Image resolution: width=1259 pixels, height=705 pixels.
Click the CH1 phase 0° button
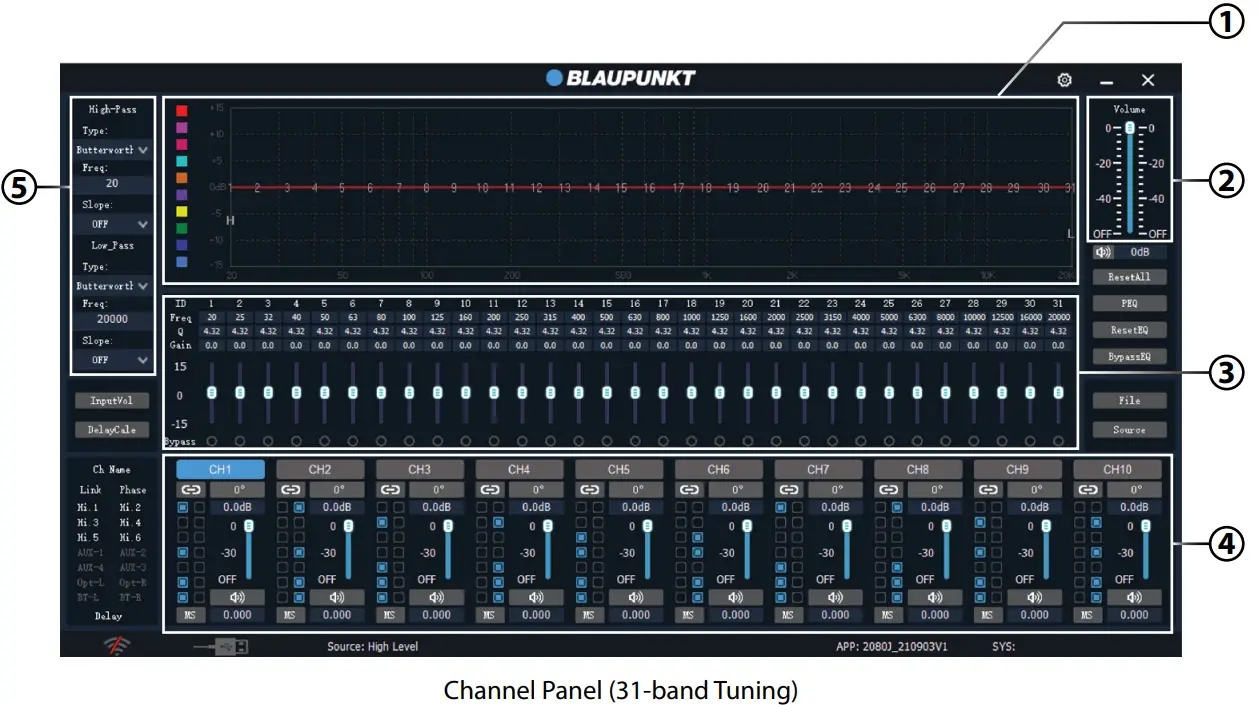[237, 490]
